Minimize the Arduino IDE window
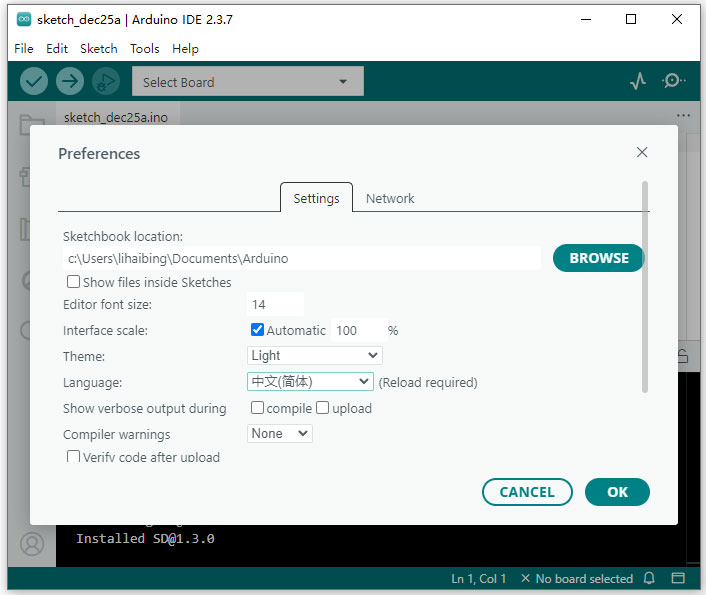 (586, 19)
